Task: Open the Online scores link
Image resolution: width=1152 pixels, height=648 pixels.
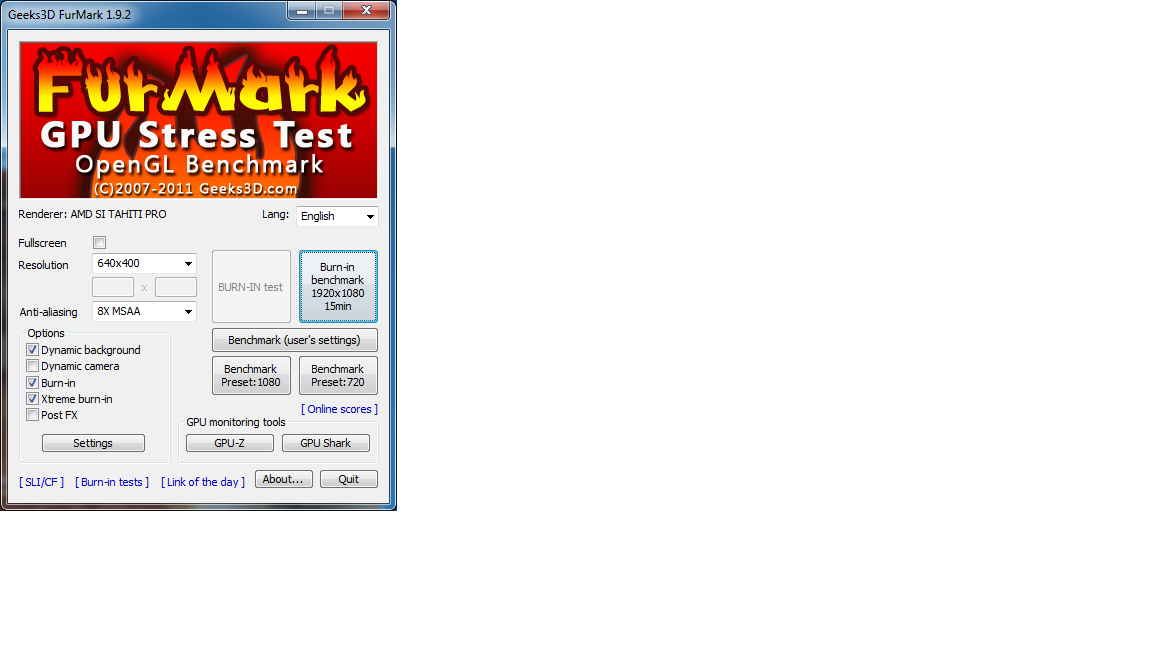Action: 339,409
